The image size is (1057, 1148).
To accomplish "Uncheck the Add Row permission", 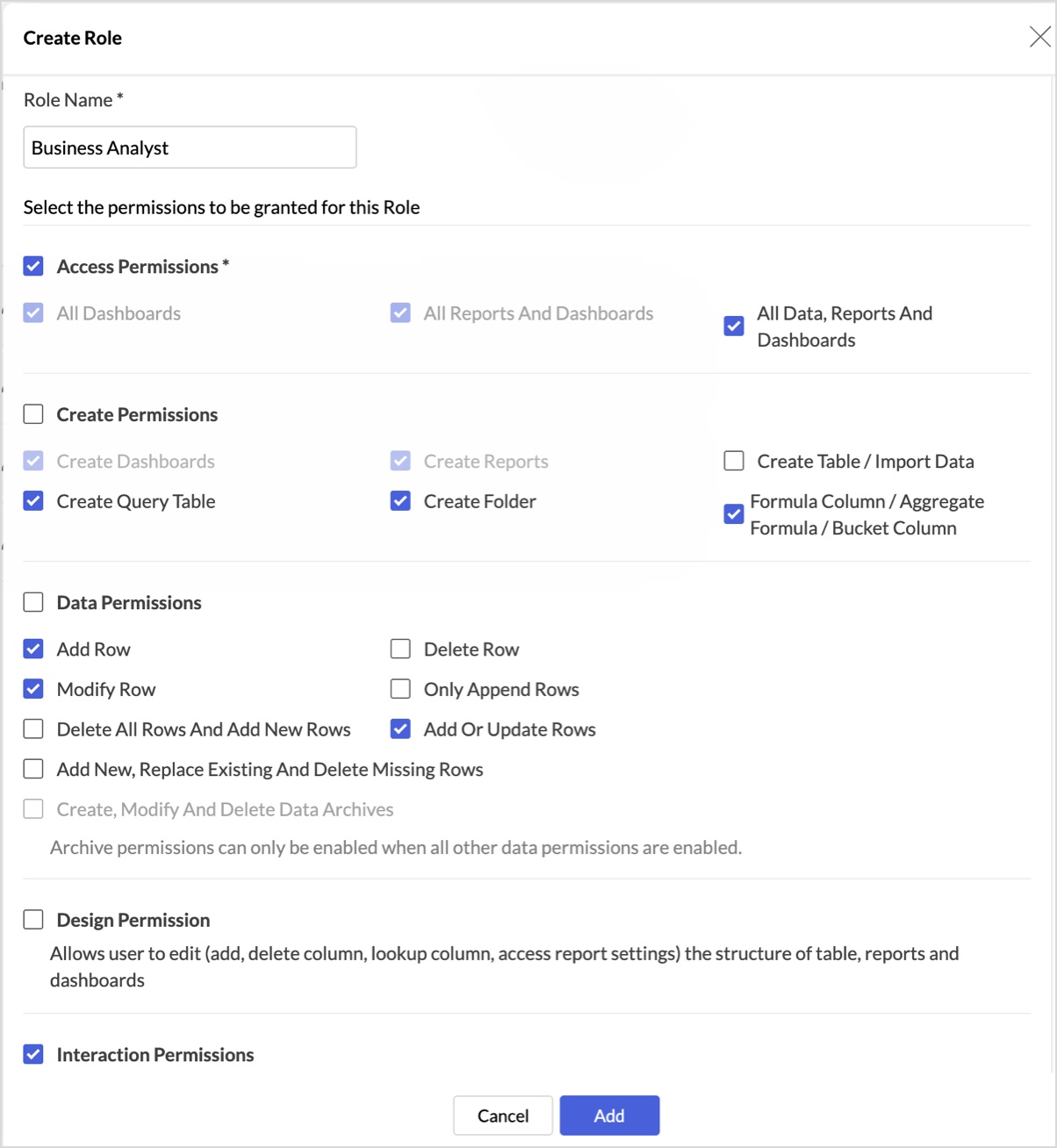I will (33, 649).
